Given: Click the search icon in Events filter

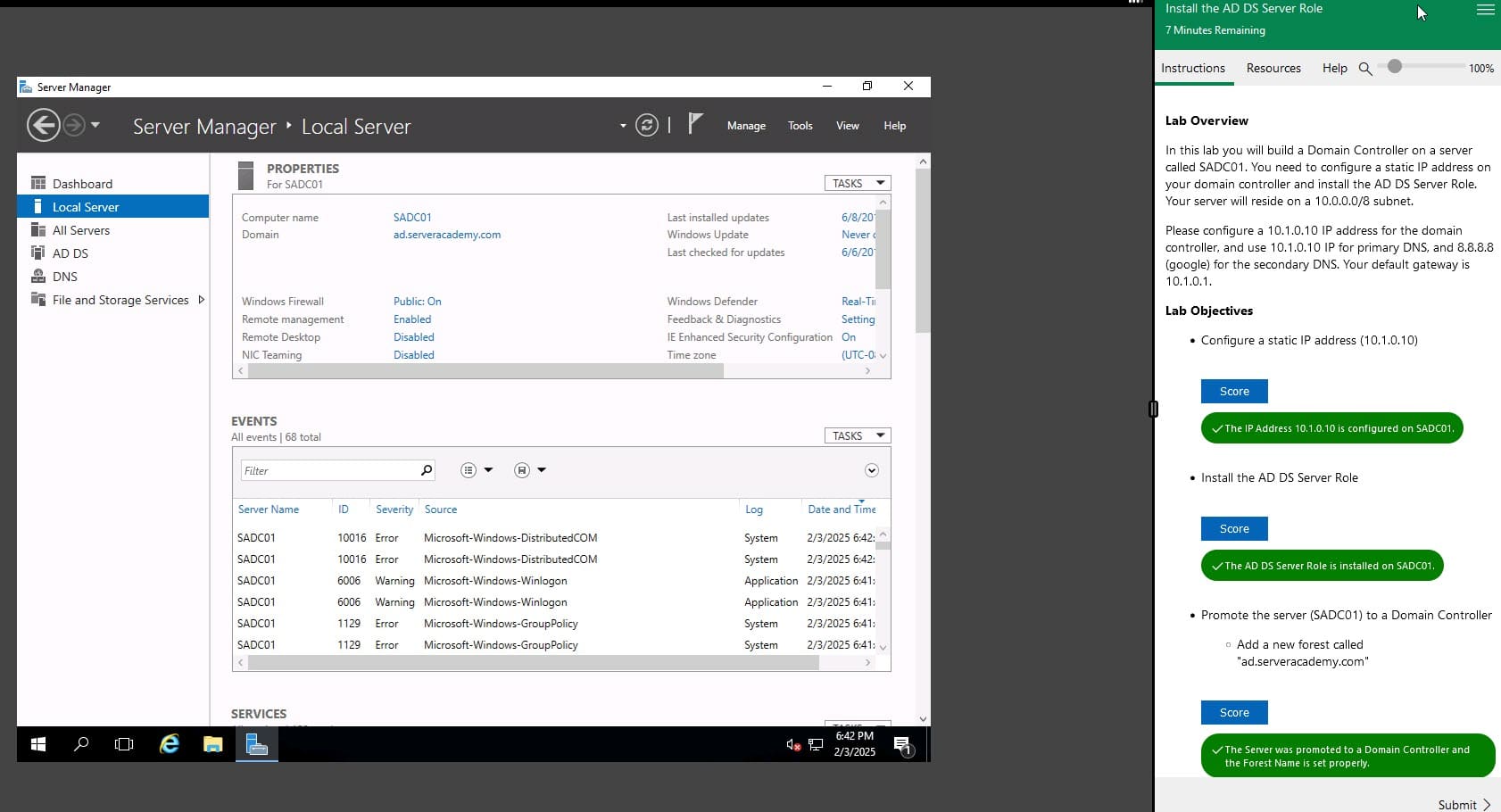Looking at the screenshot, I should [x=427, y=470].
